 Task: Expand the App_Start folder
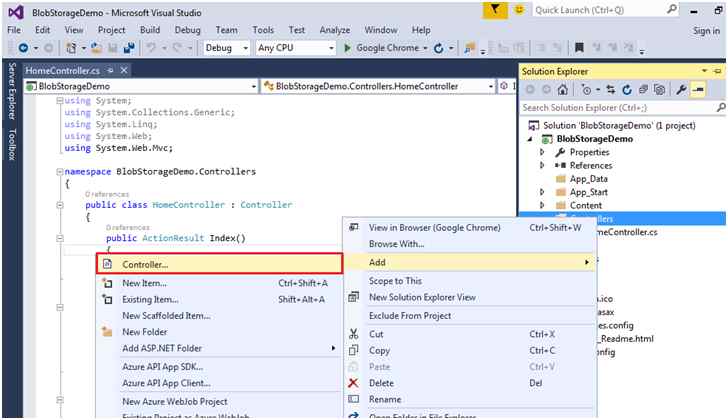pos(542,192)
